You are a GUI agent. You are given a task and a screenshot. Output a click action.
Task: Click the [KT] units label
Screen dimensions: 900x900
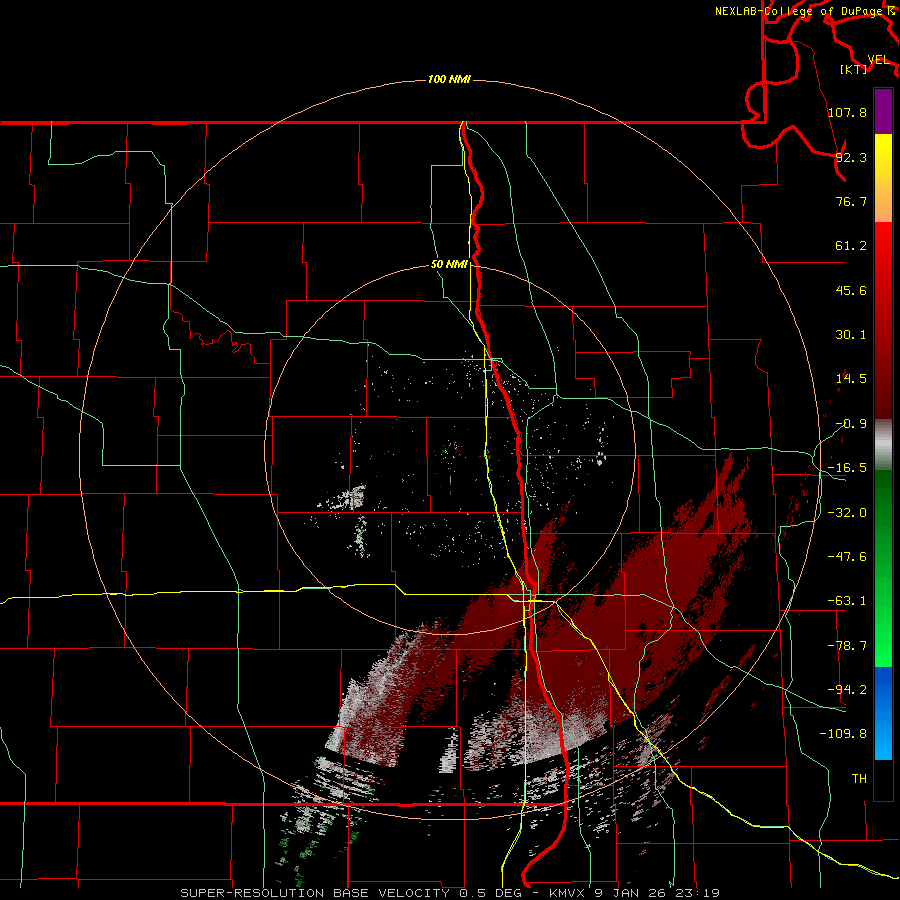tap(853, 69)
